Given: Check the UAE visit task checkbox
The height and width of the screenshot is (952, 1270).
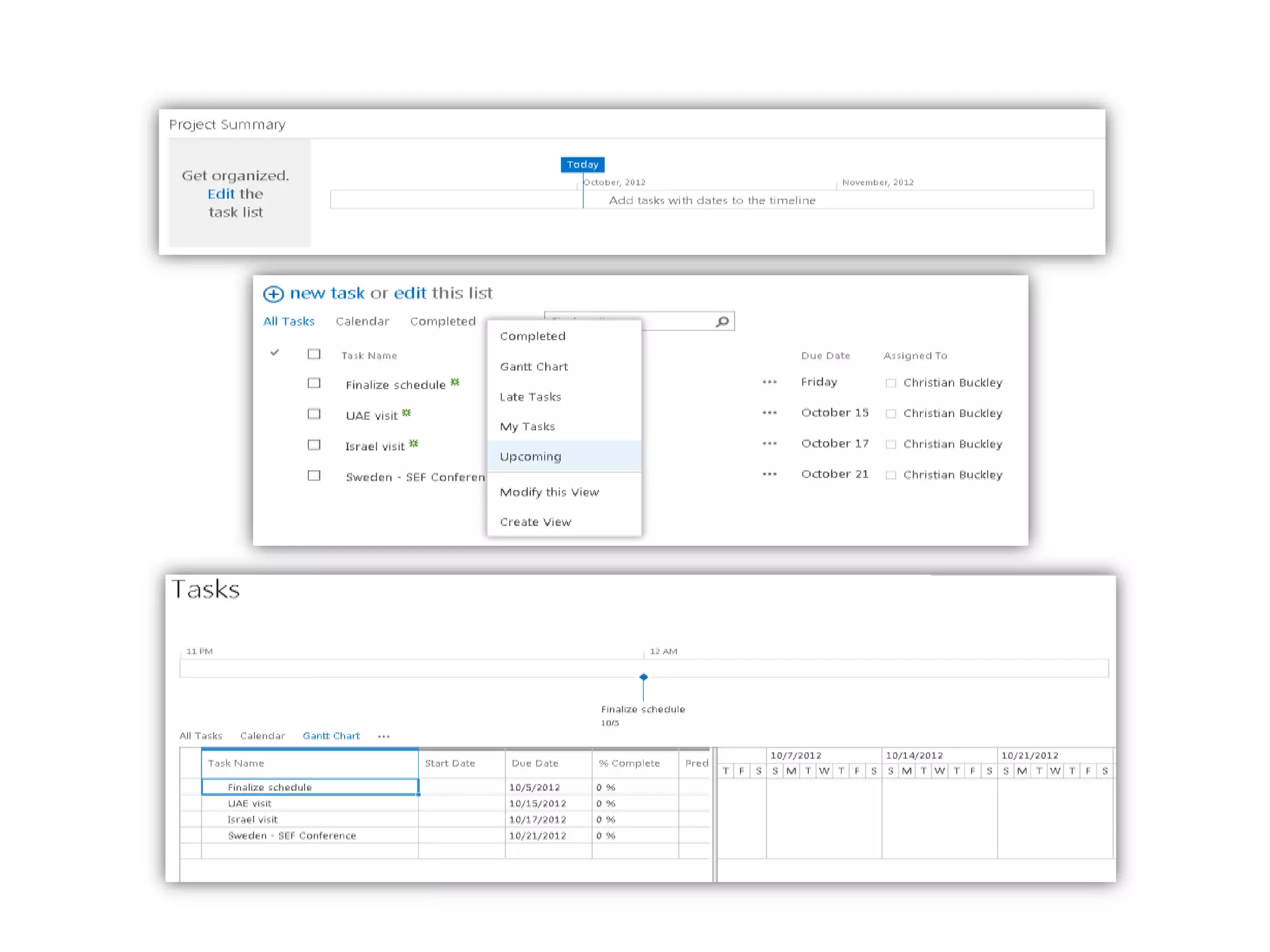Looking at the screenshot, I should [314, 414].
